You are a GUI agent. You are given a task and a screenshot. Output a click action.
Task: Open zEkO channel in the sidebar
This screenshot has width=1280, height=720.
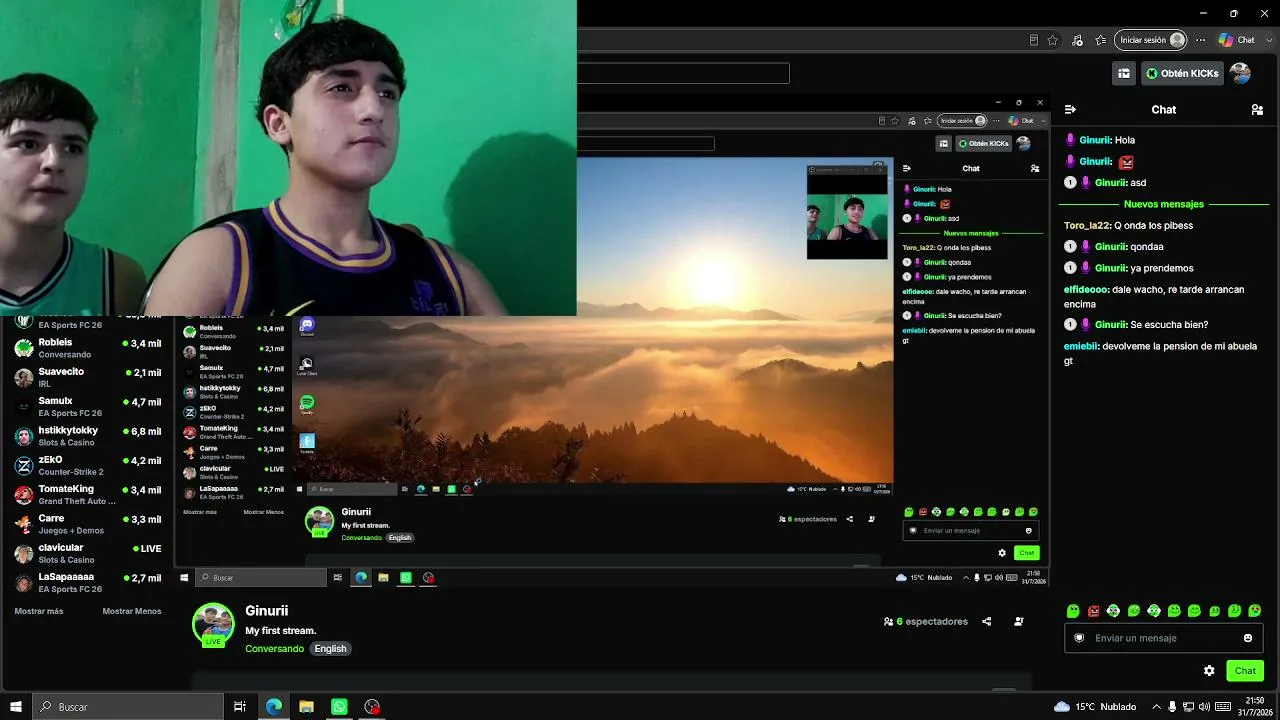pos(87,465)
